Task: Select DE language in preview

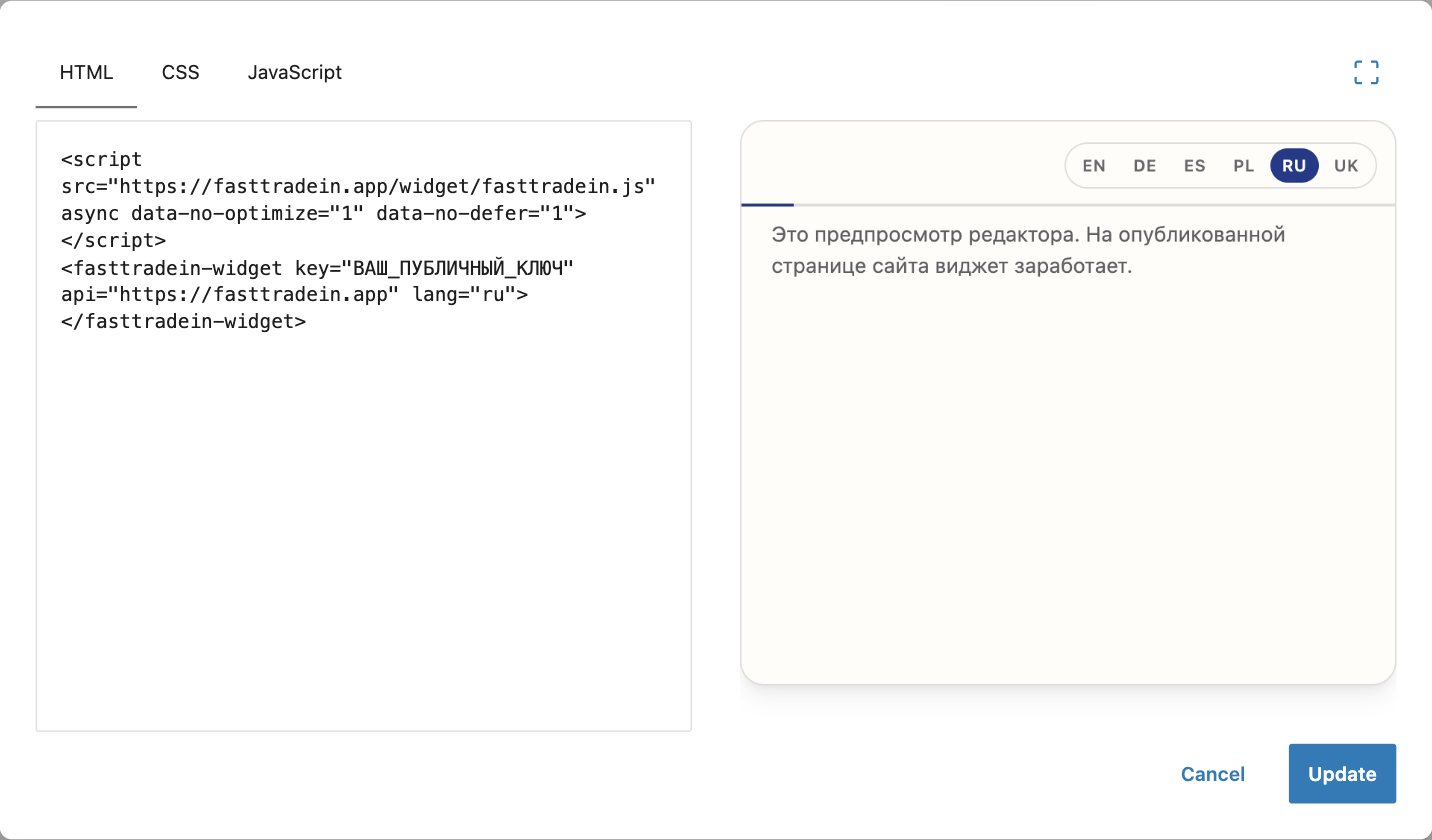Action: 1145,166
